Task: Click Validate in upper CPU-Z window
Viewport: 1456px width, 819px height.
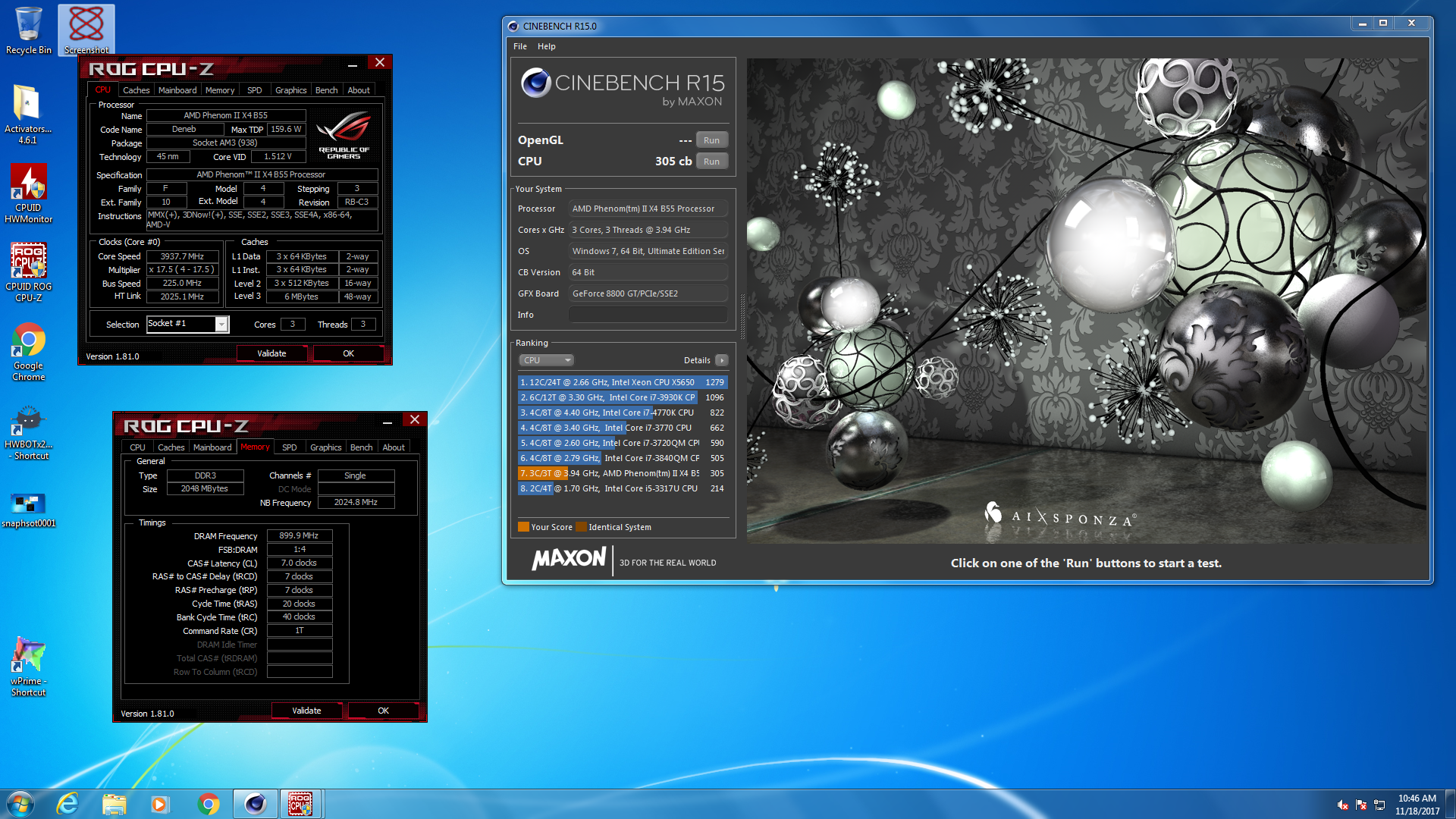Action: click(x=271, y=353)
